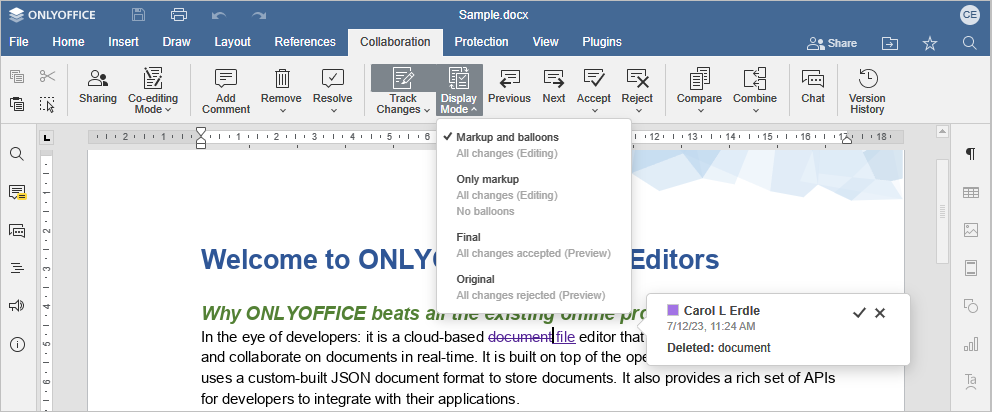Mark document as favorite star
Viewport: 992px width, 412px height.
929,43
